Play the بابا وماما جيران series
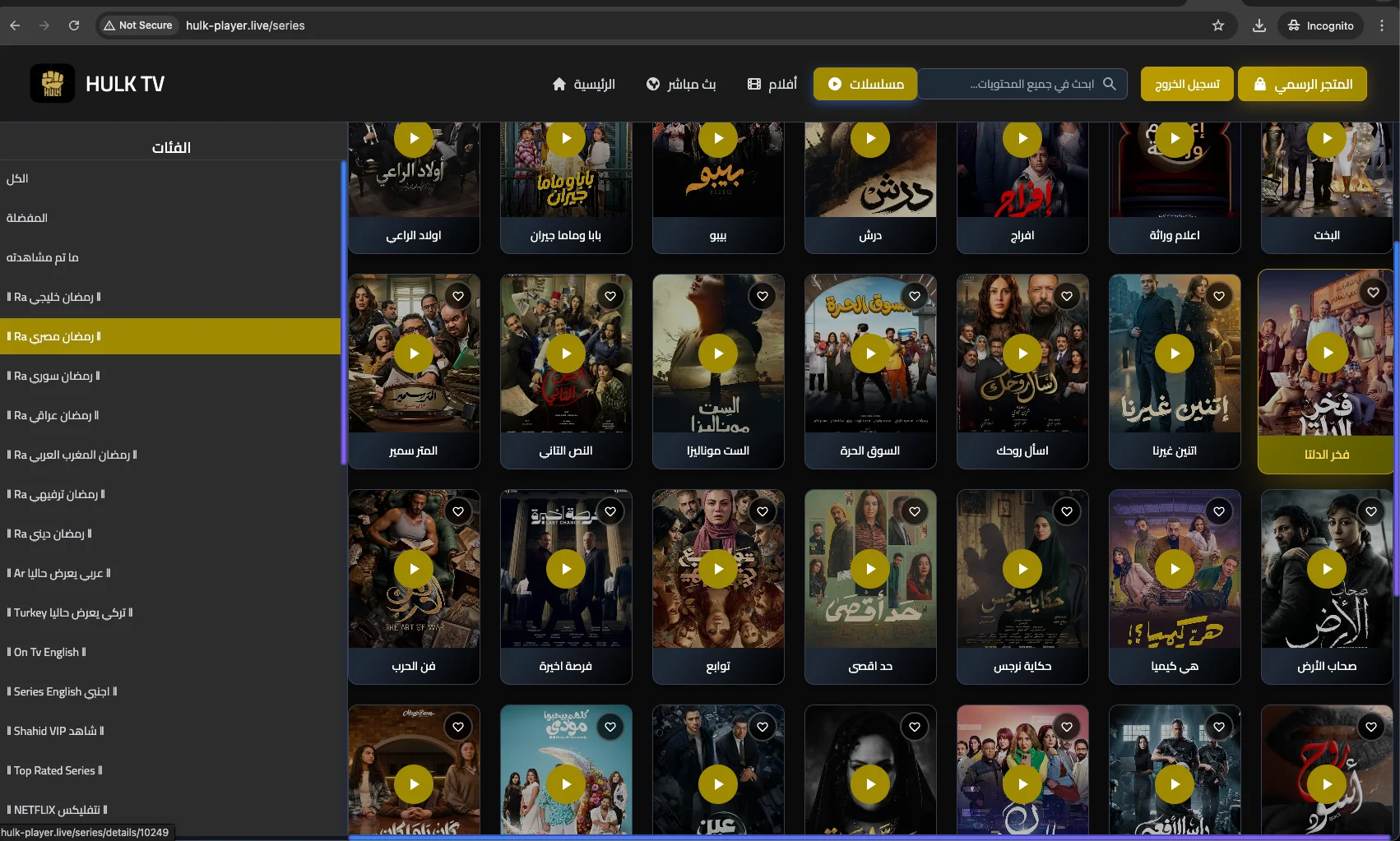This screenshot has height=841, width=1400. tap(566, 138)
